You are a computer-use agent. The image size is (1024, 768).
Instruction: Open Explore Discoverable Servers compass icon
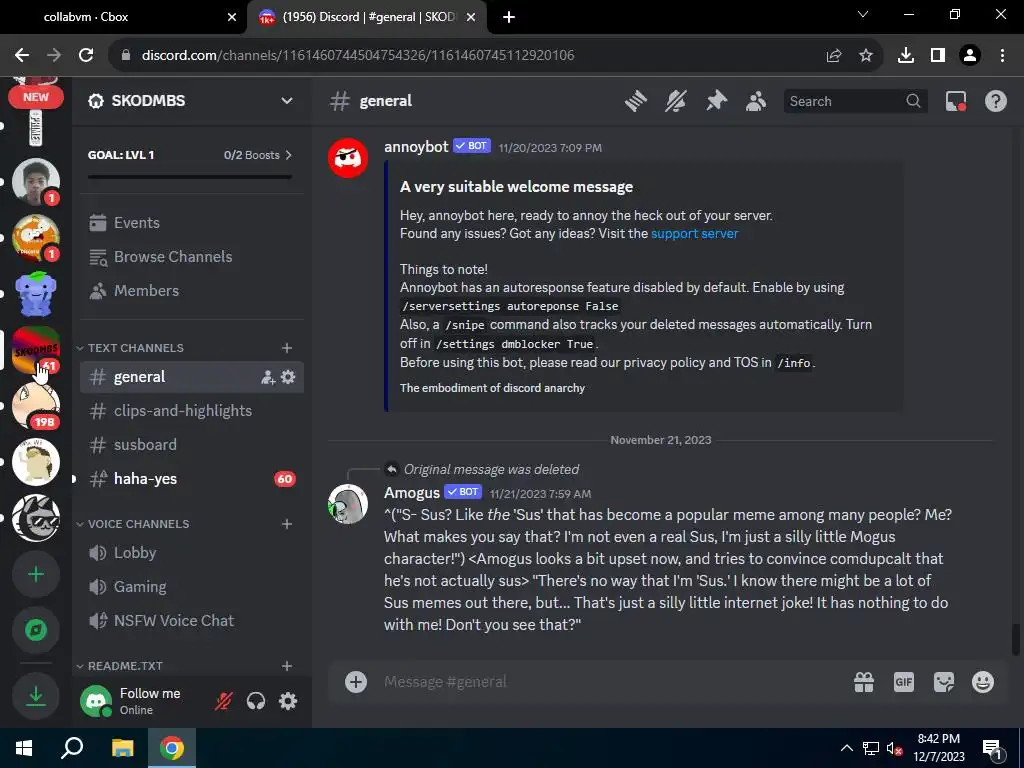[36, 630]
